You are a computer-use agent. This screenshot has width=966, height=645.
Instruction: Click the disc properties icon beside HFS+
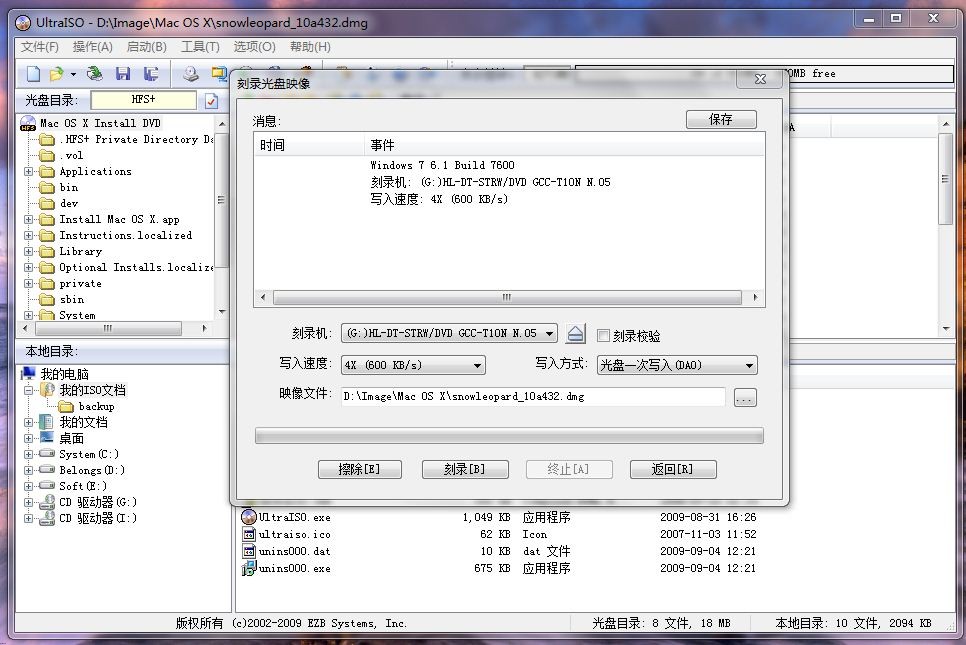click(211, 100)
